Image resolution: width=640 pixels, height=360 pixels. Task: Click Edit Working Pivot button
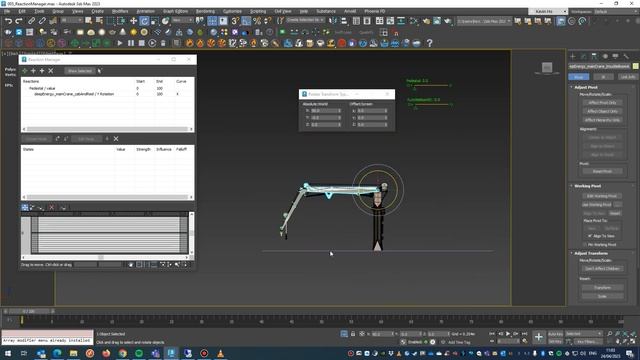[602, 196]
